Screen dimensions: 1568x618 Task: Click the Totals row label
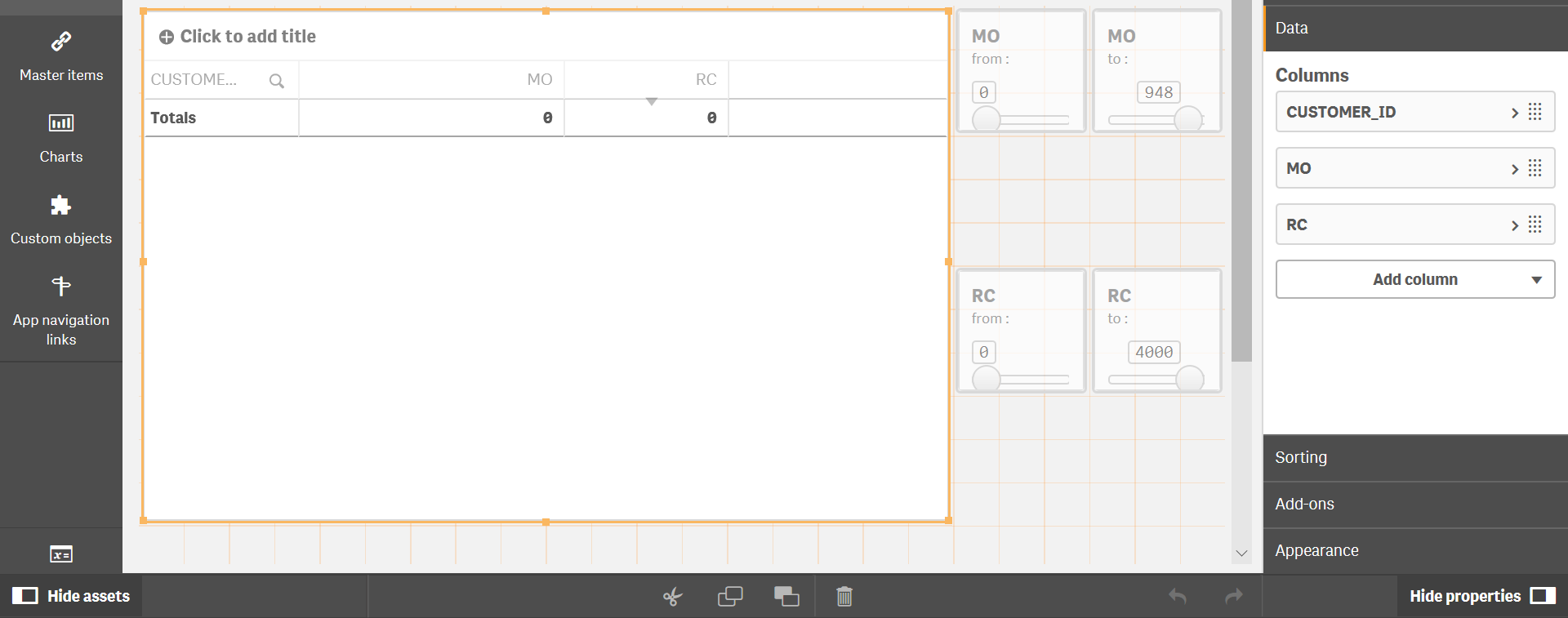click(x=173, y=118)
